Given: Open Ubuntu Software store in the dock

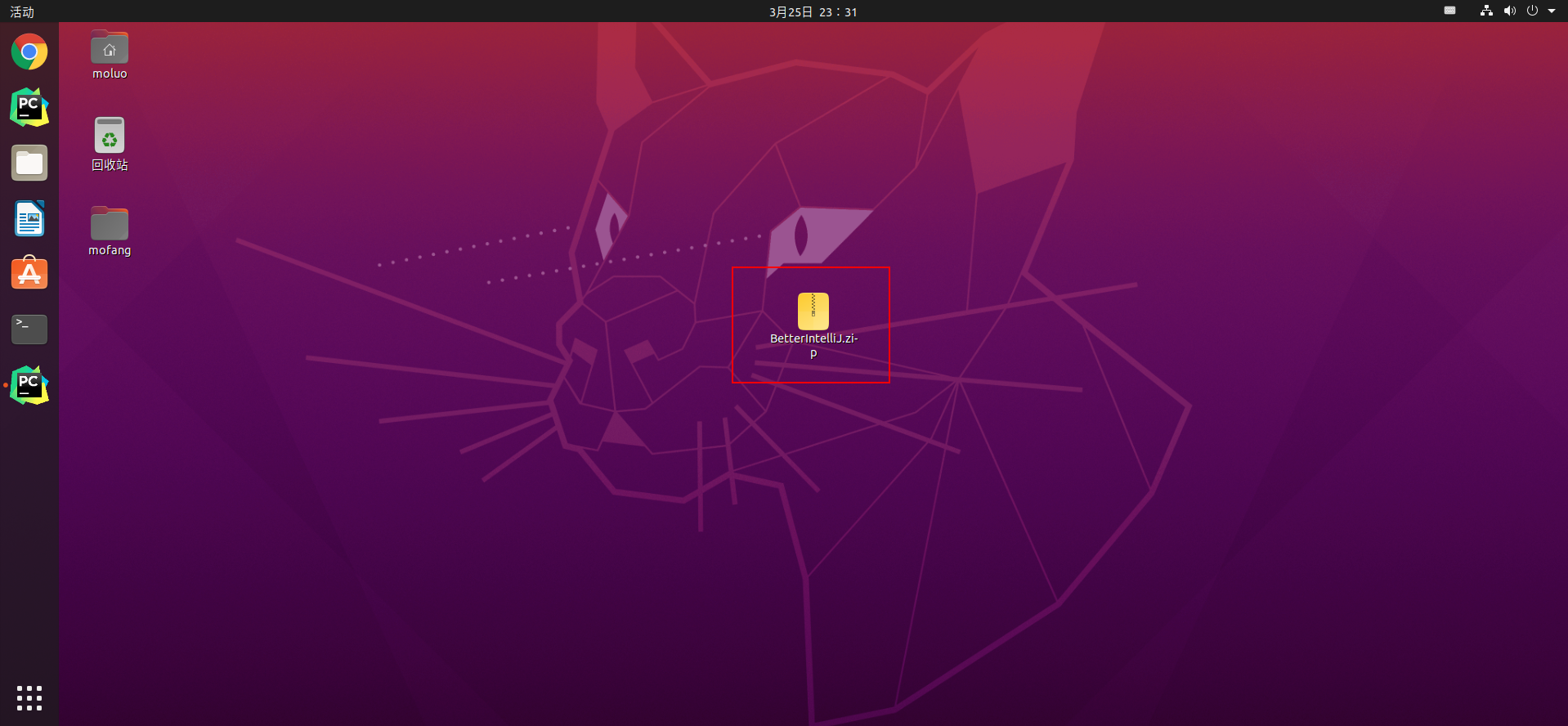Looking at the screenshot, I should pos(29,273).
